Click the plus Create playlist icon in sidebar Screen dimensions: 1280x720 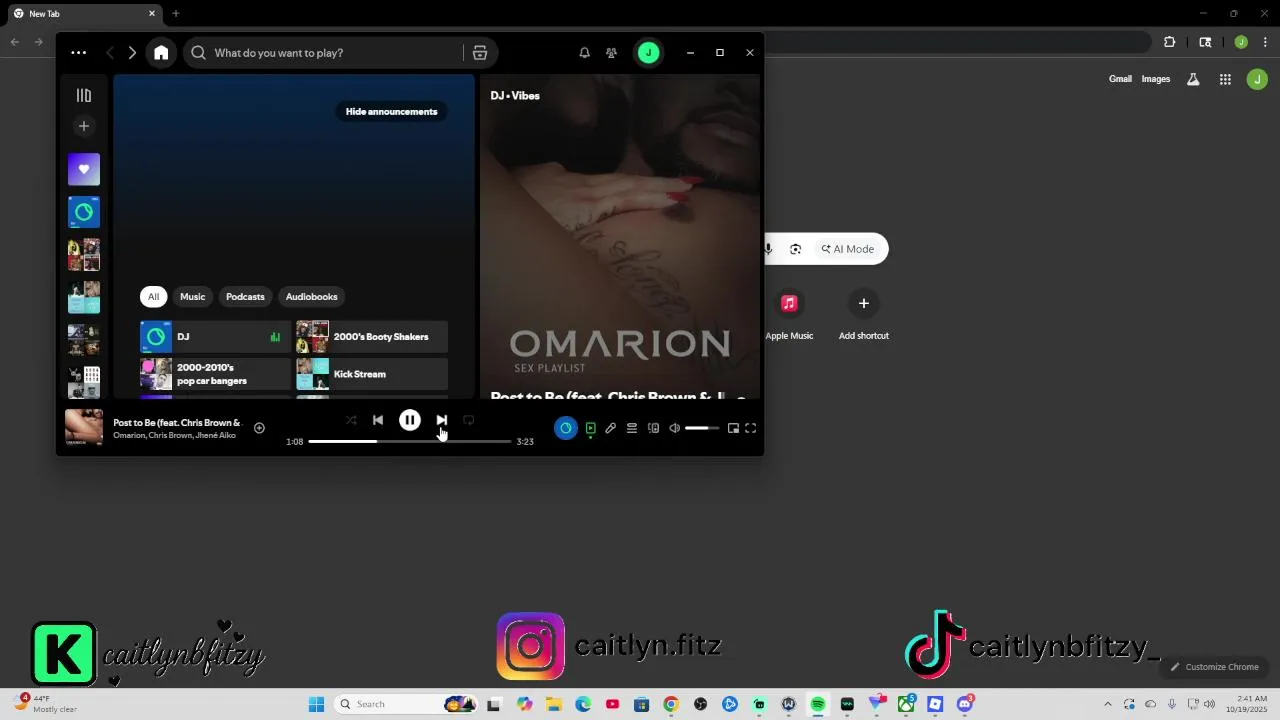click(x=84, y=126)
